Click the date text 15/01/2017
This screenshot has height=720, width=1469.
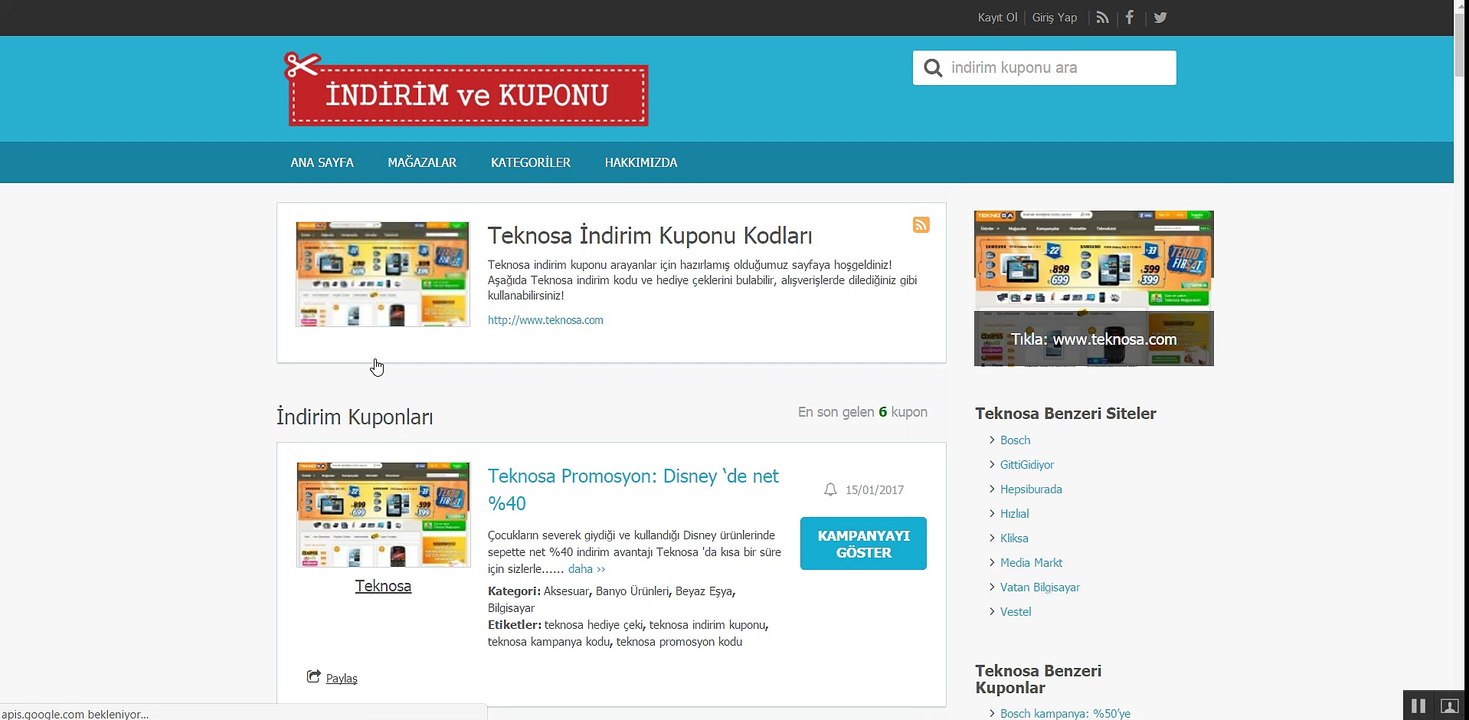[x=874, y=490]
